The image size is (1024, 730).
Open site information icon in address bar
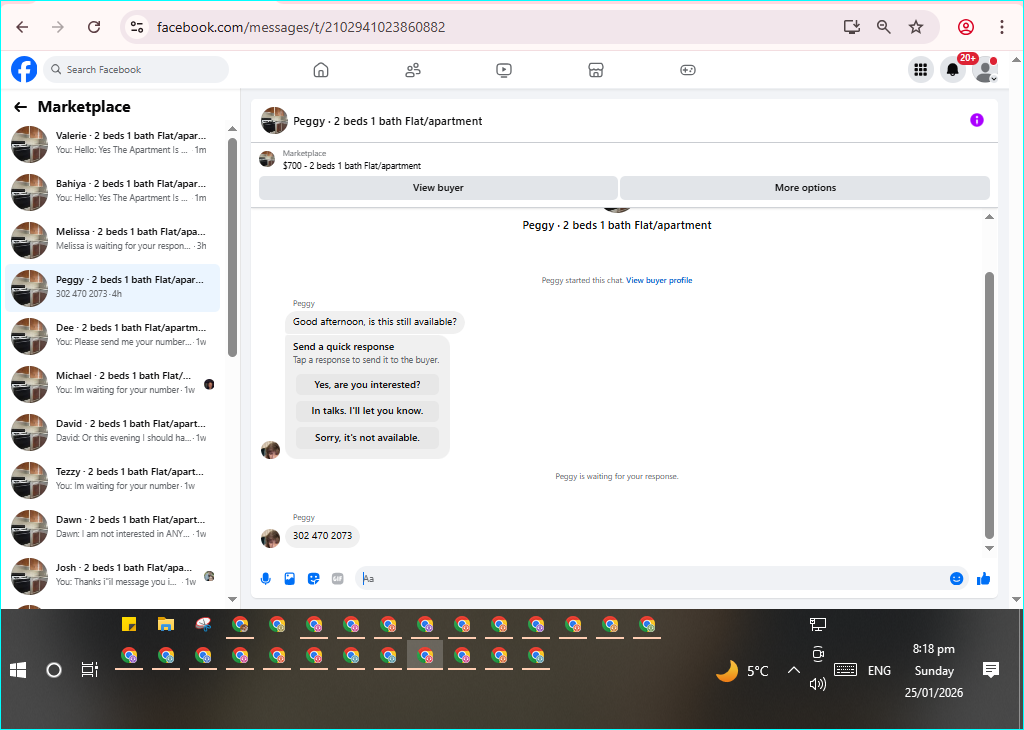(136, 27)
